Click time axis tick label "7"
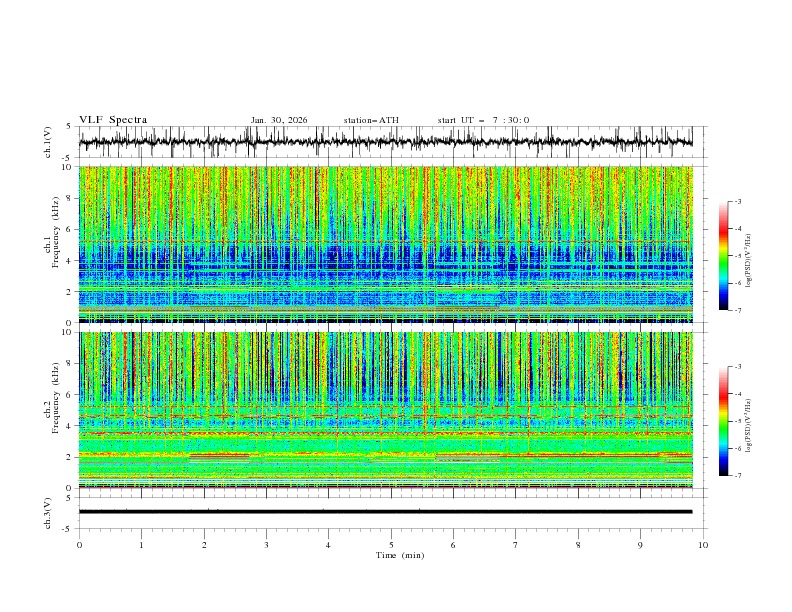 pos(516,545)
